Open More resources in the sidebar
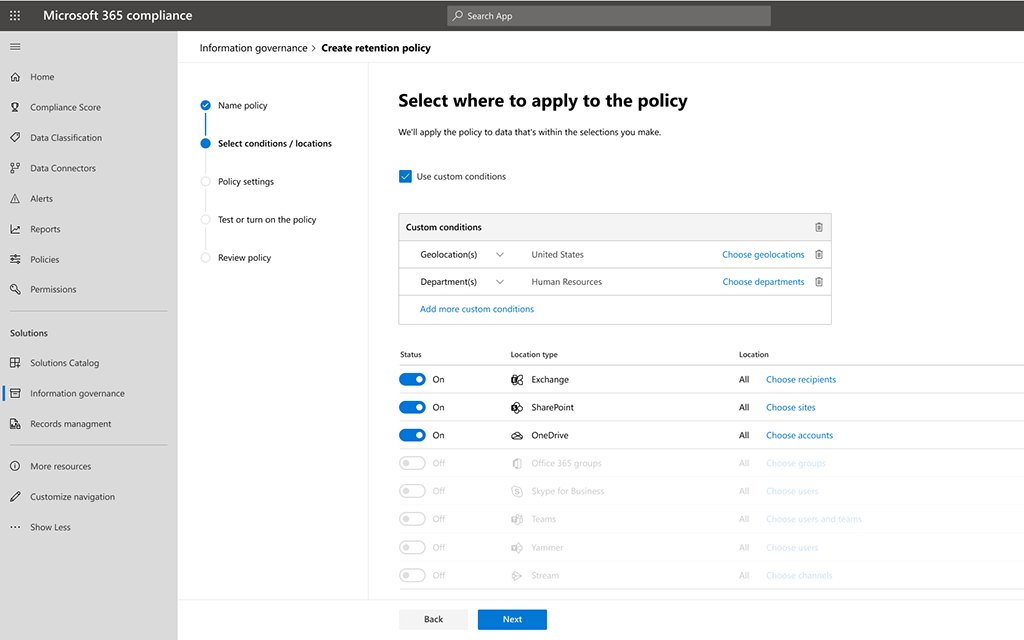1024x640 pixels. point(61,466)
